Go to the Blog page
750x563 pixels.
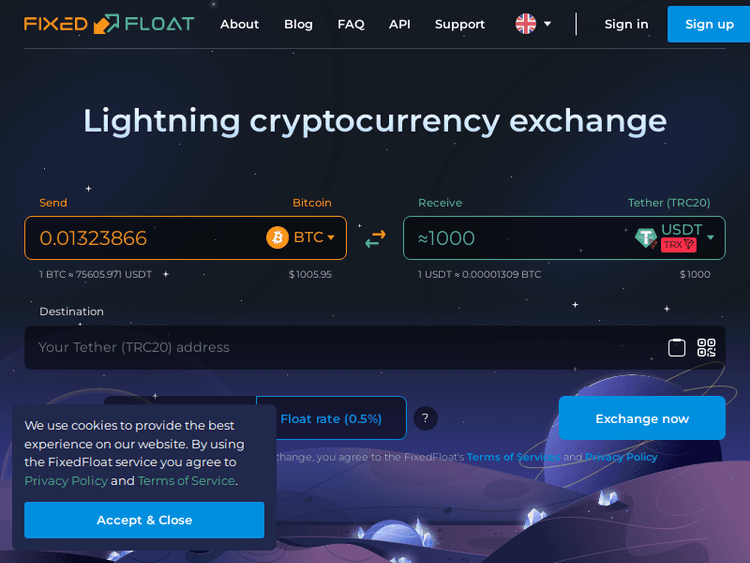point(298,24)
